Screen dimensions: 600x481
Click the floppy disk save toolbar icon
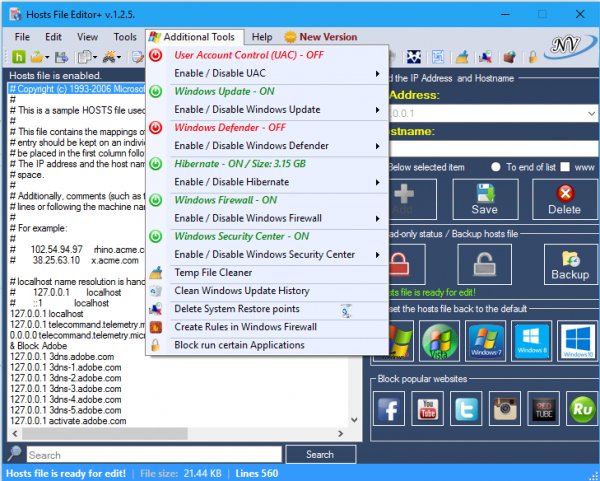tap(61, 57)
